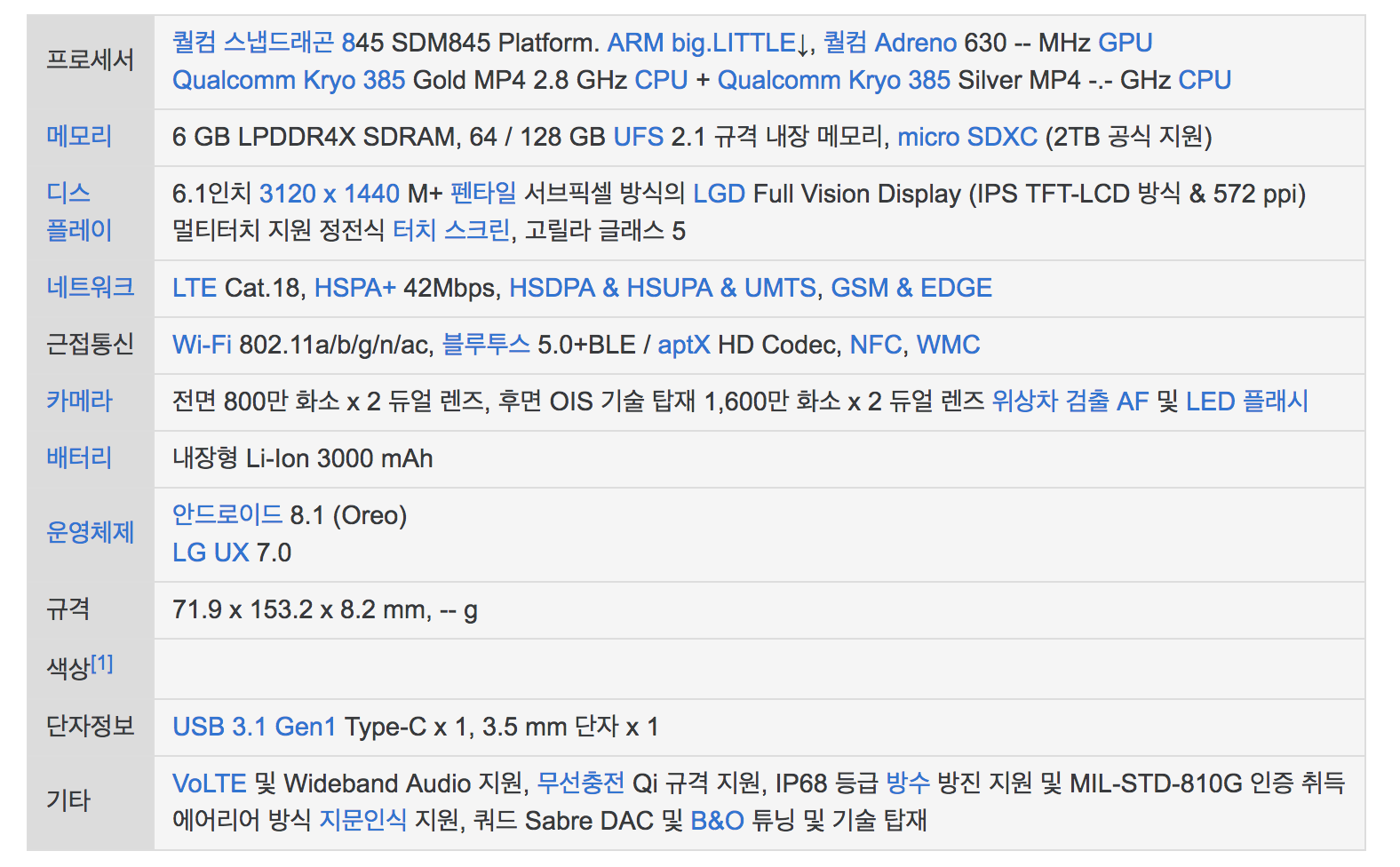
Task: Open the 디스플레이 row header link
Action: click(79, 212)
